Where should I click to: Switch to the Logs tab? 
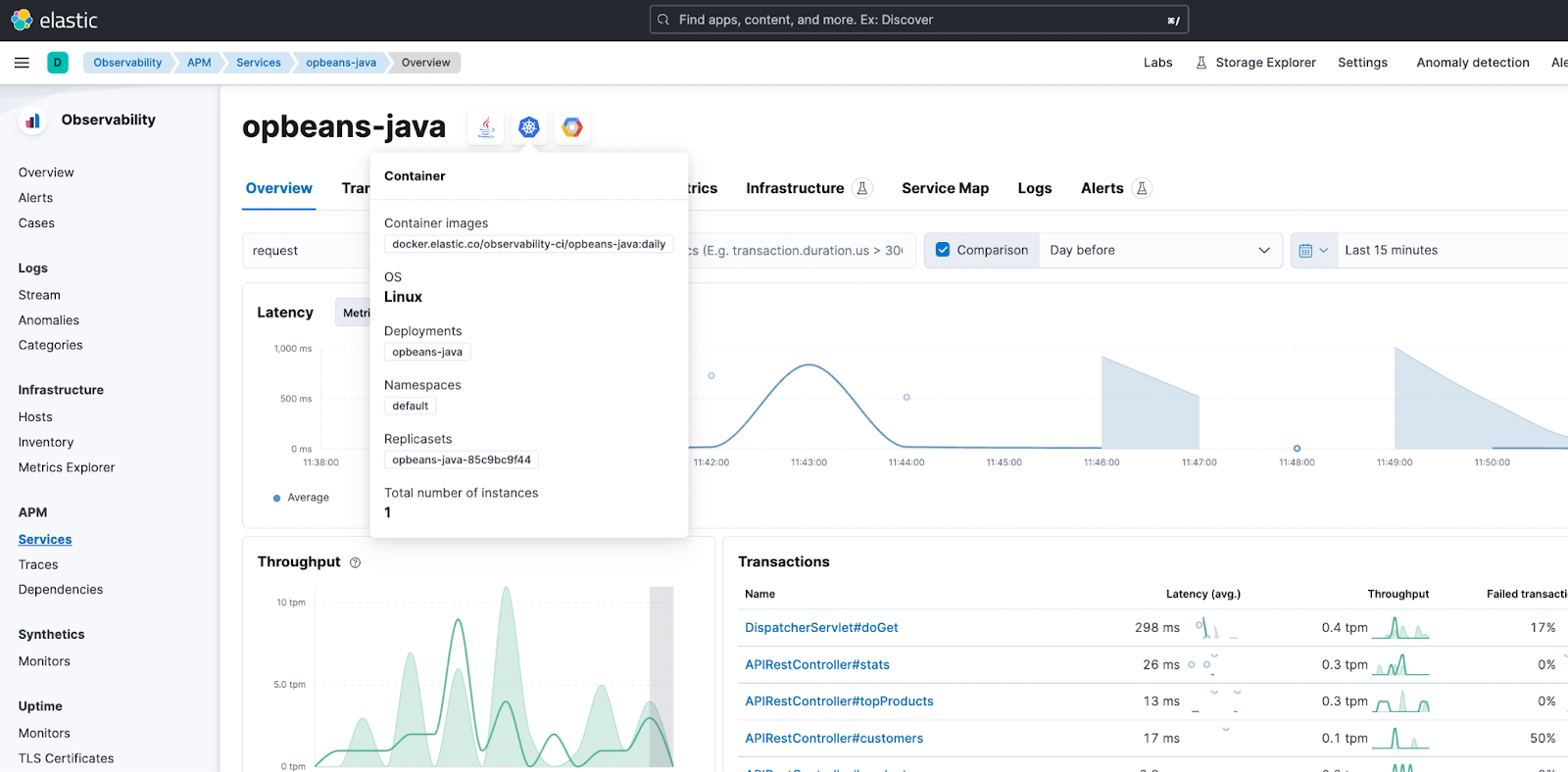coord(1034,188)
